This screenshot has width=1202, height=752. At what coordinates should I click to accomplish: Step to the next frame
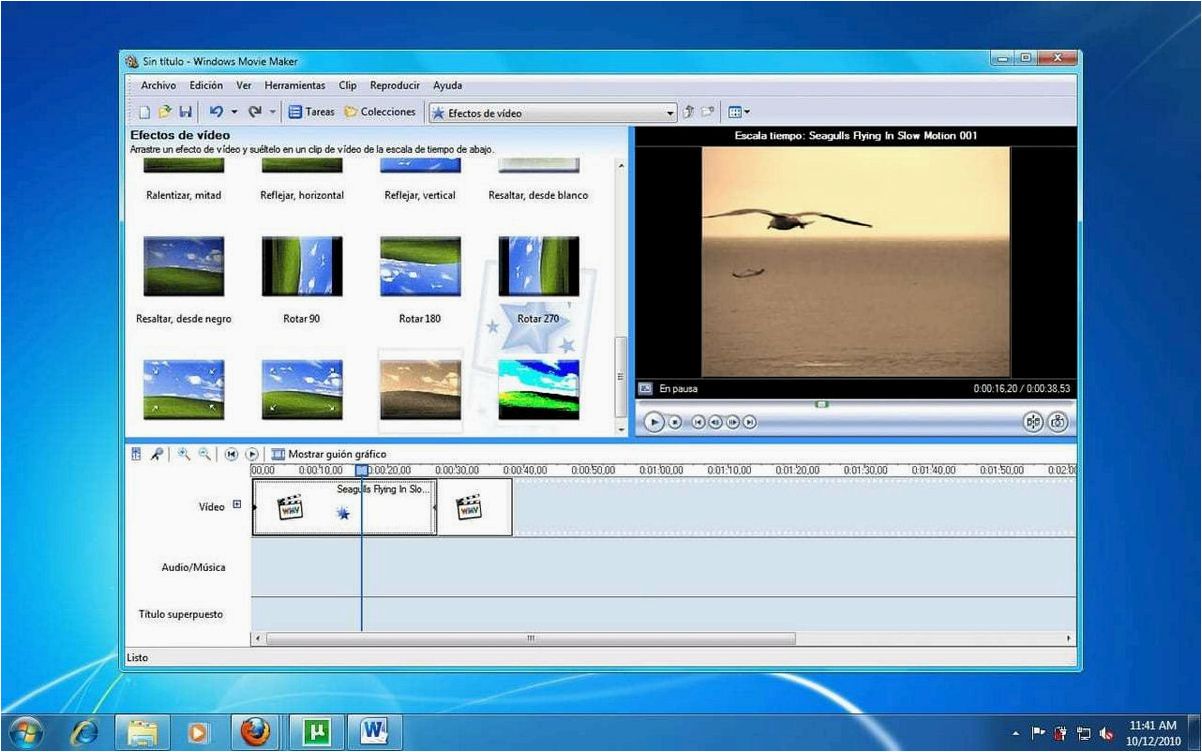[733, 422]
